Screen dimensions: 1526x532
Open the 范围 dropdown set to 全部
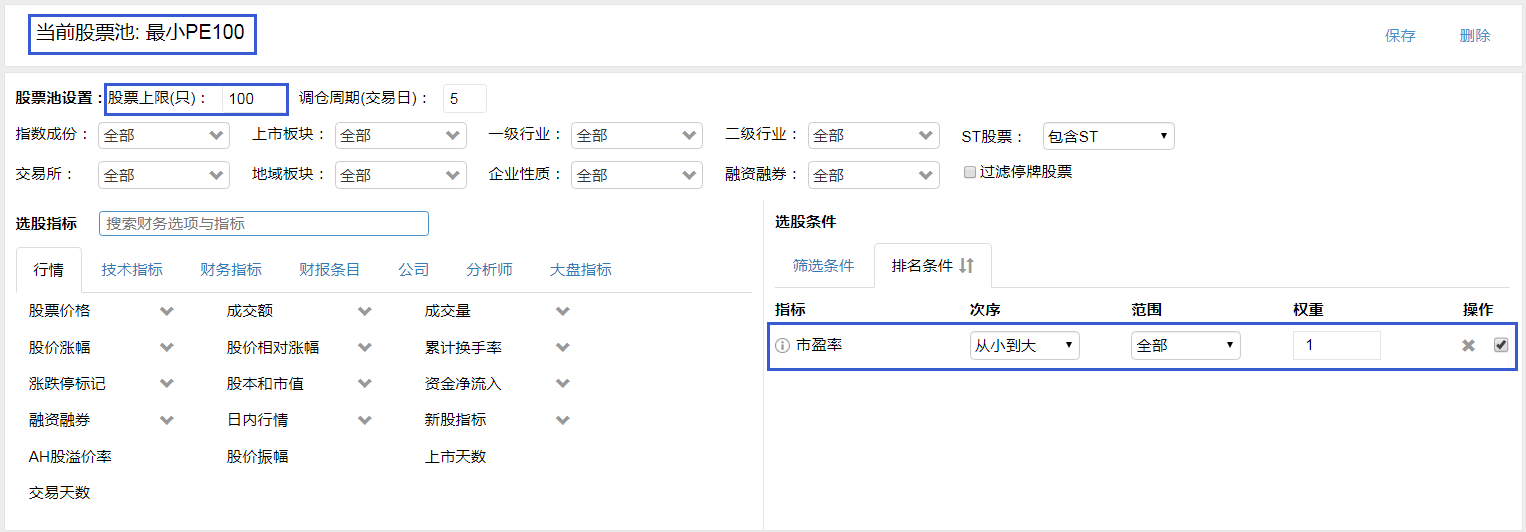point(1186,346)
